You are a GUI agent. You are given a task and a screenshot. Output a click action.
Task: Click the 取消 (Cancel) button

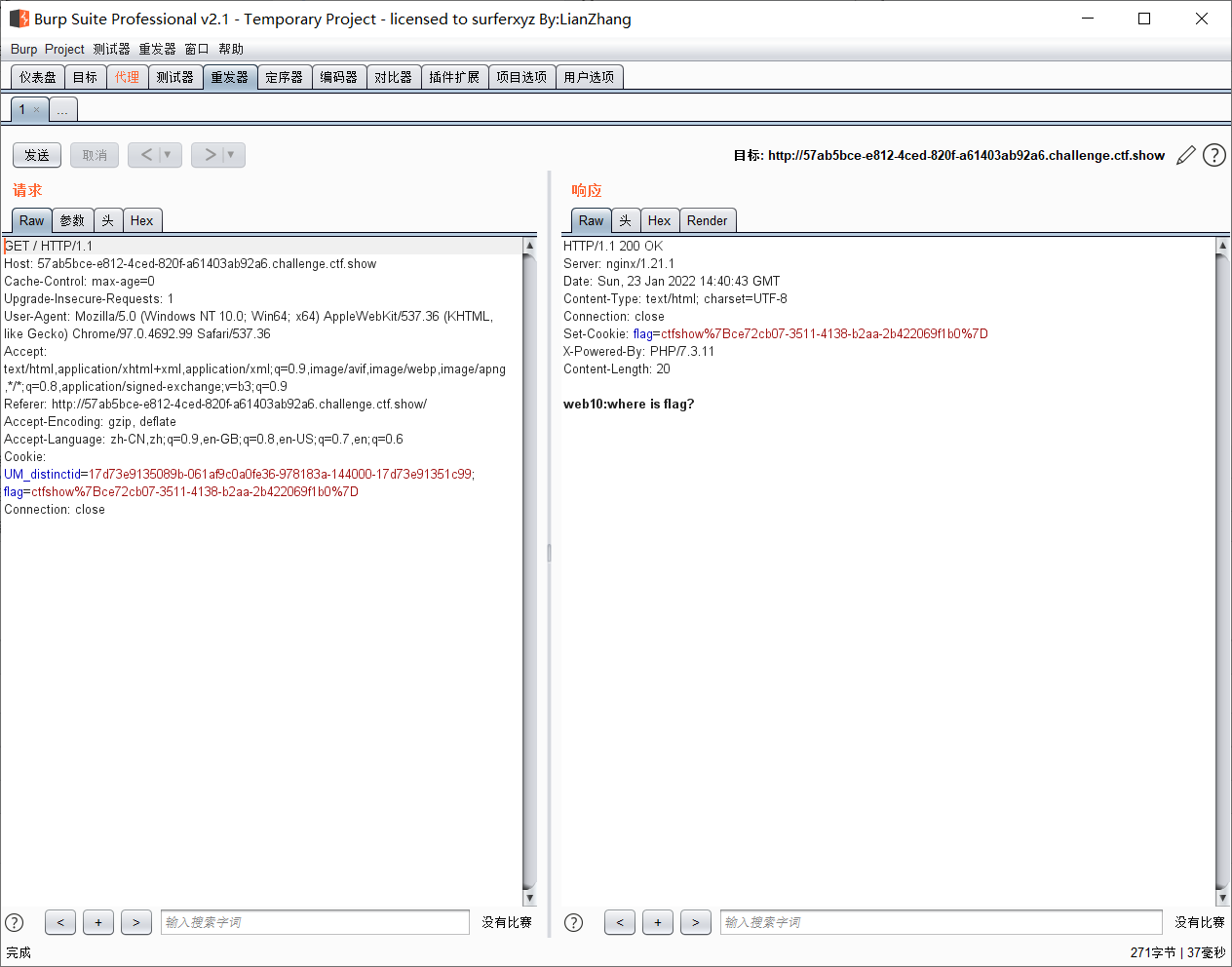[x=95, y=155]
